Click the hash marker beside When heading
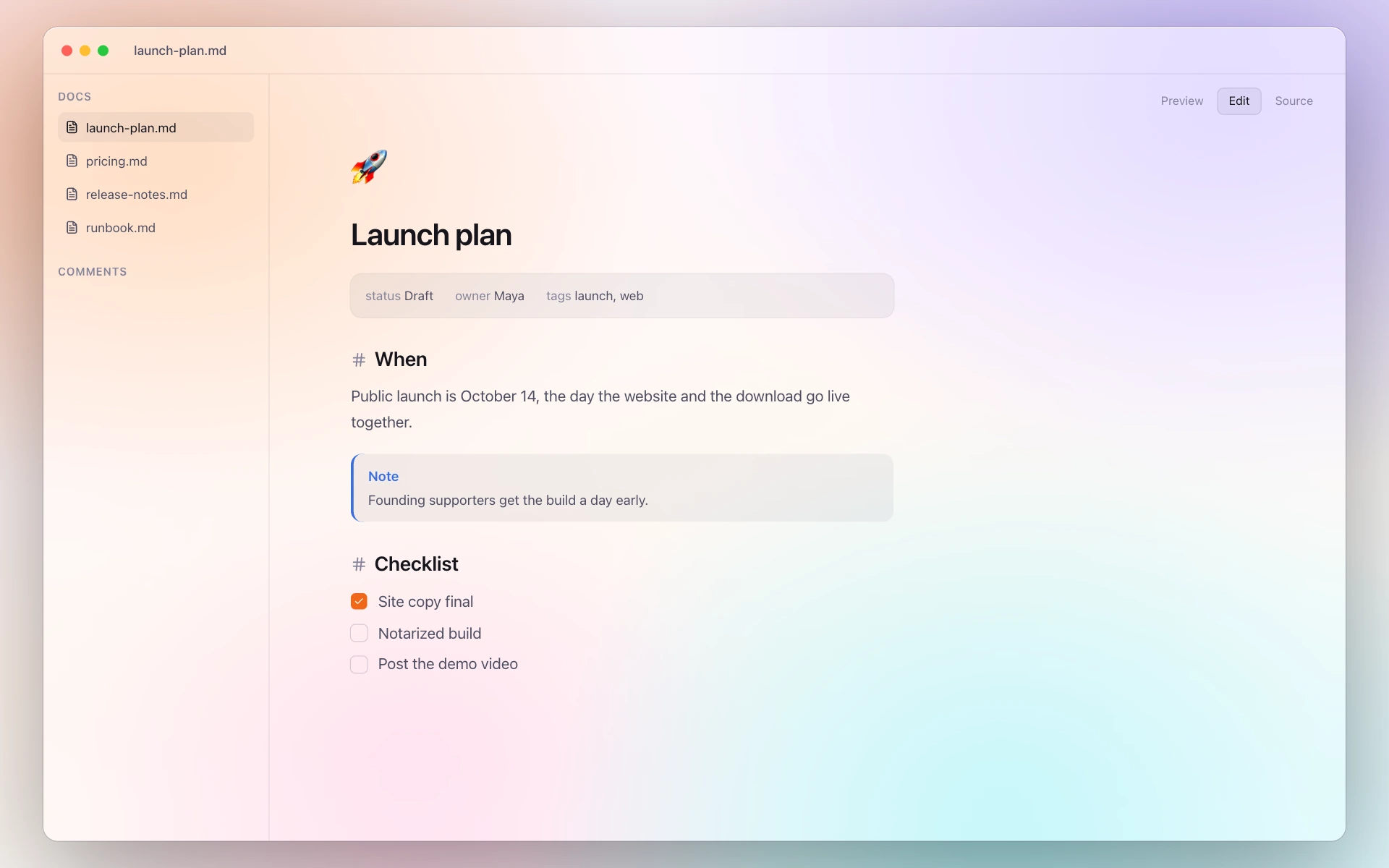Image resolution: width=1389 pixels, height=868 pixels. coord(359,359)
